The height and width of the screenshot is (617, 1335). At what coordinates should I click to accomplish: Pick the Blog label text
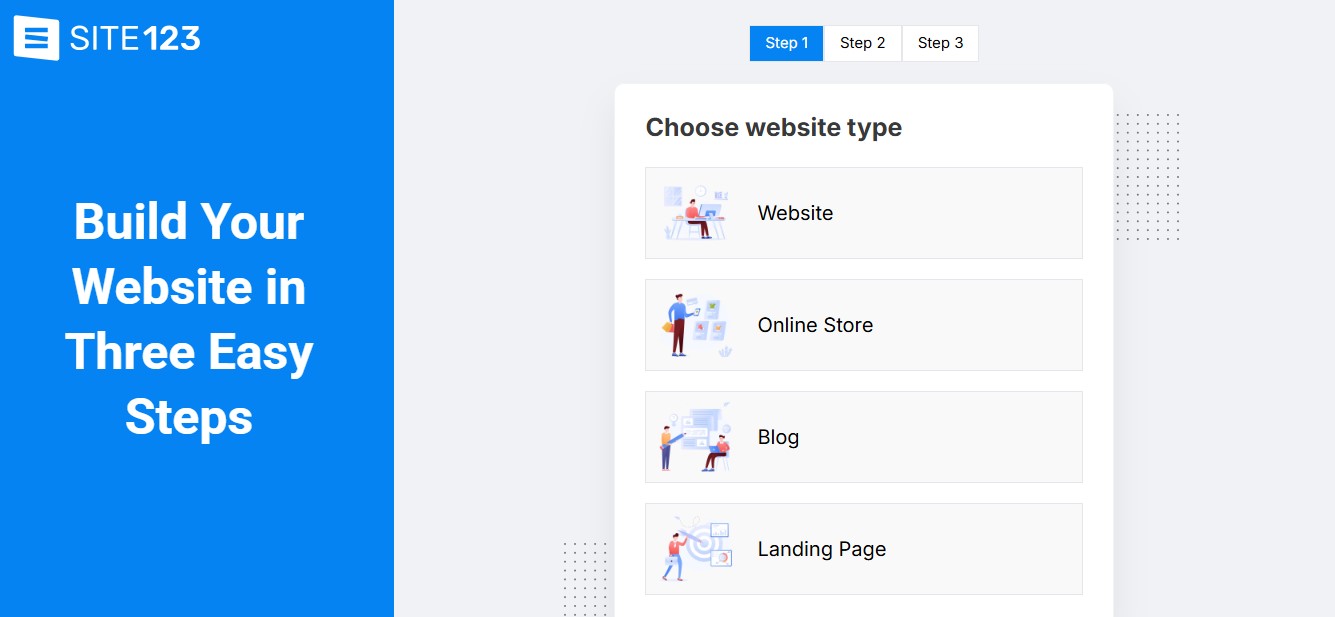[x=778, y=437]
